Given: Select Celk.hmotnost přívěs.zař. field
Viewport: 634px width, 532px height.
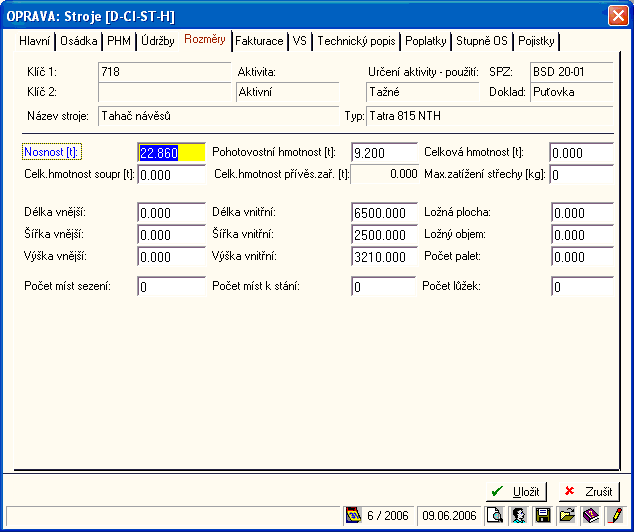Looking at the screenshot, I should [384, 174].
